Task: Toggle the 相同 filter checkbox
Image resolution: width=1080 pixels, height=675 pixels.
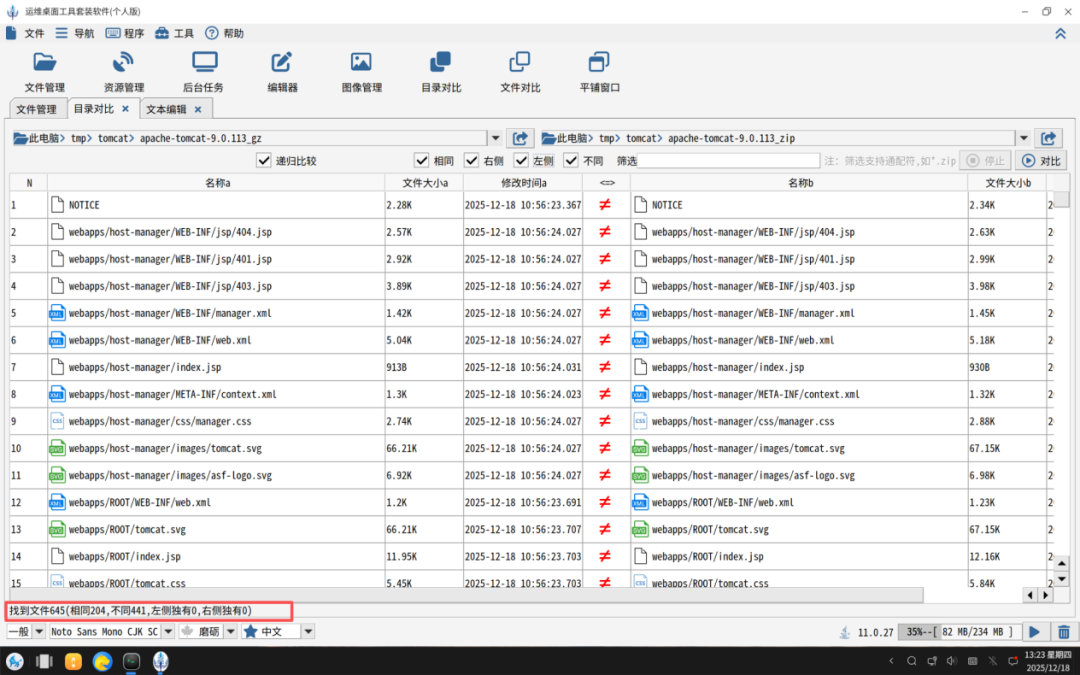Action: pos(422,160)
